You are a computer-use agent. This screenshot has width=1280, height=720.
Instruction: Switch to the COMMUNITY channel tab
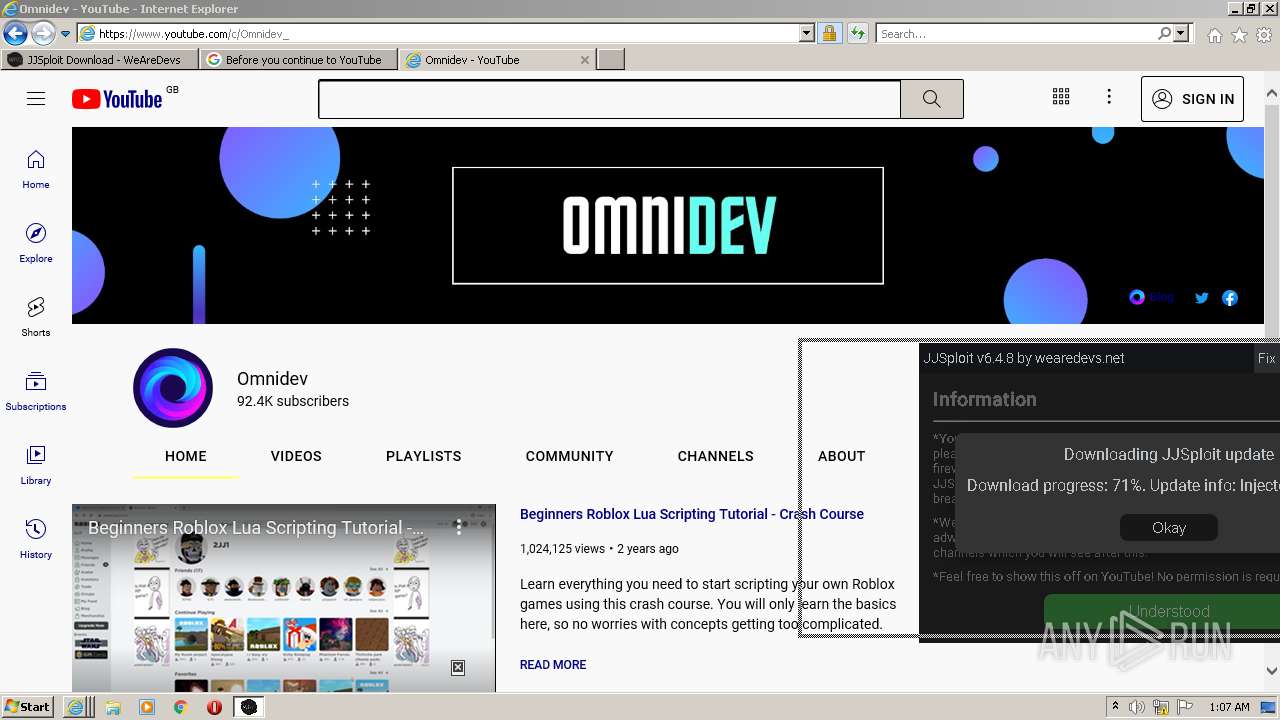coord(570,456)
